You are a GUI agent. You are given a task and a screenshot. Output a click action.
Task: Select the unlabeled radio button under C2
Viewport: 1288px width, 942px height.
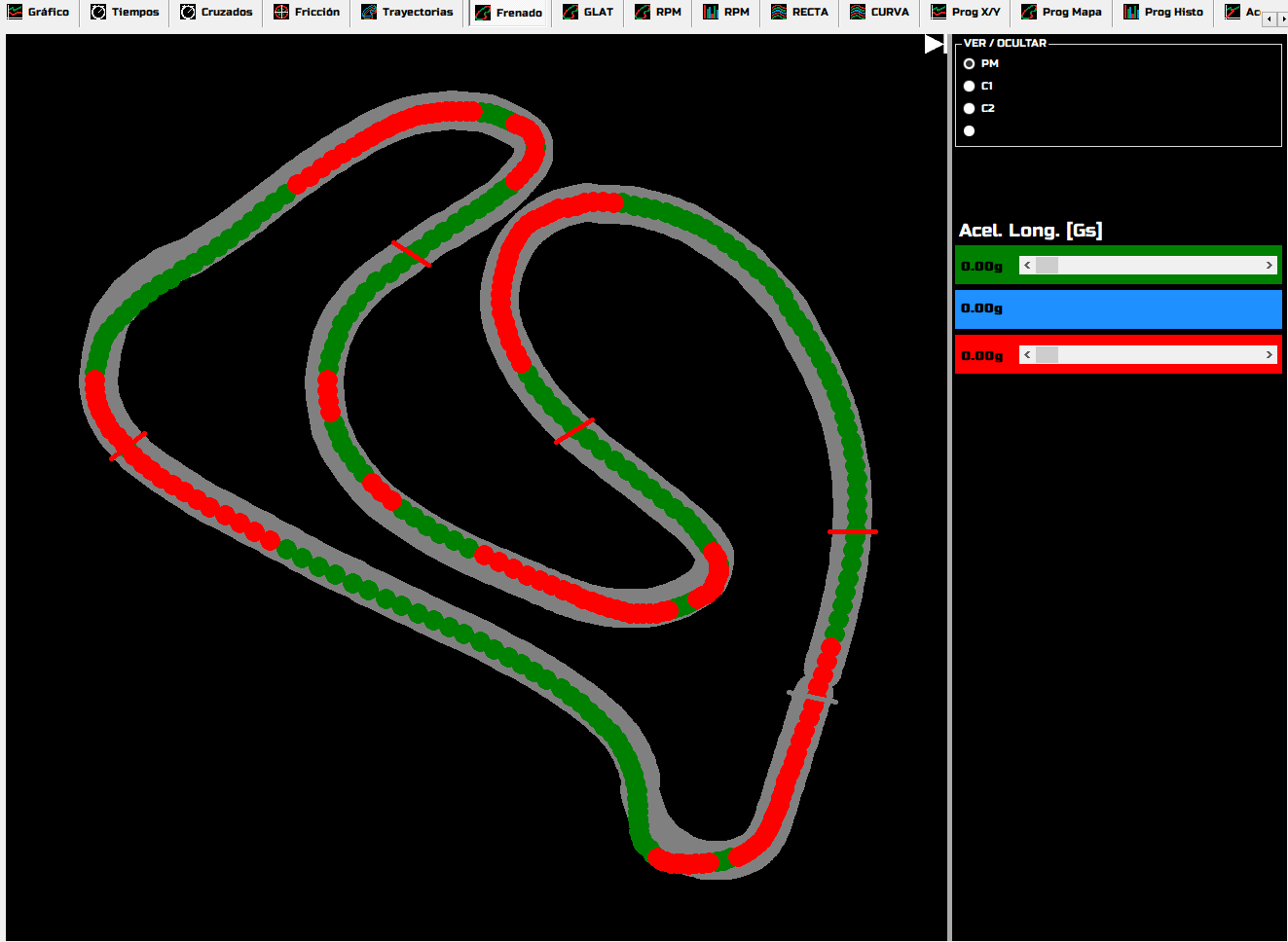tap(969, 130)
